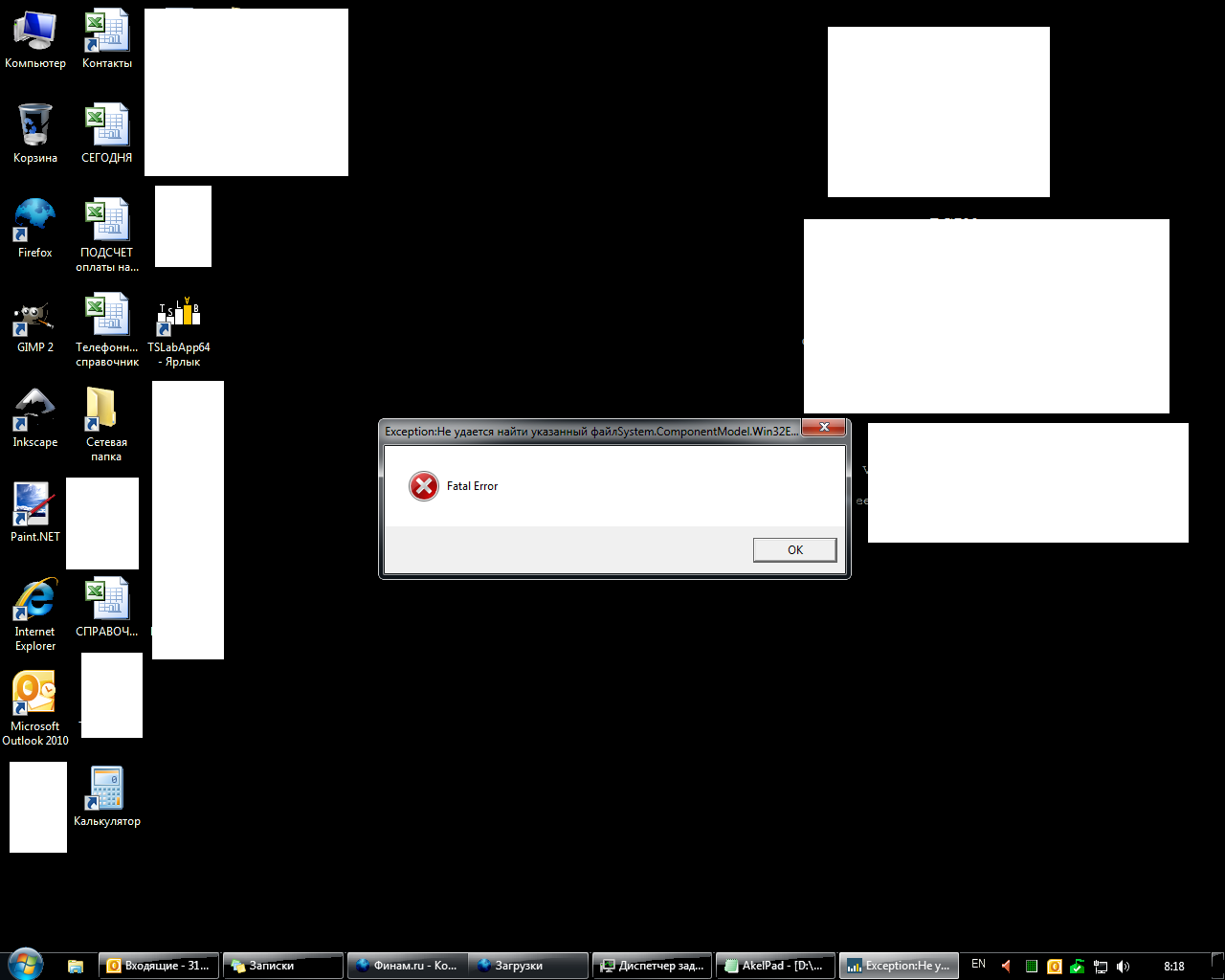Click the red speaker tray icon
This screenshot has height=980, width=1225.
(1006, 966)
